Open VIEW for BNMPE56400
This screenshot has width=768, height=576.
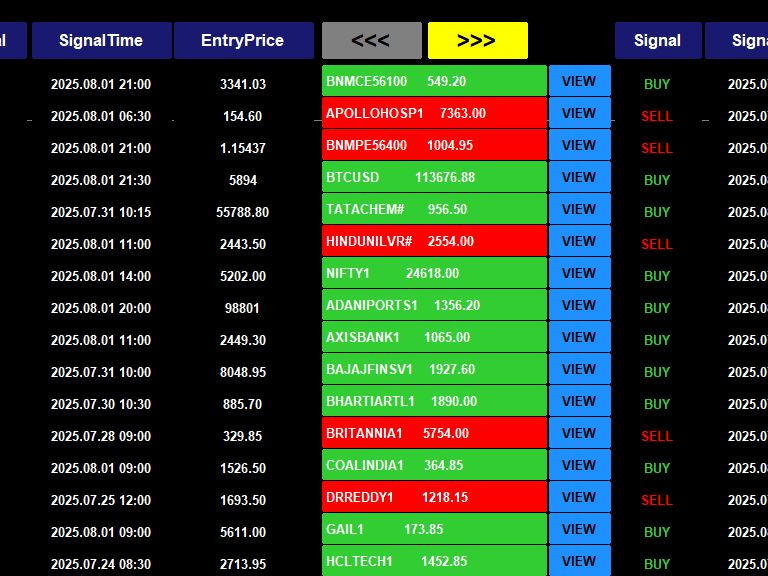580,145
